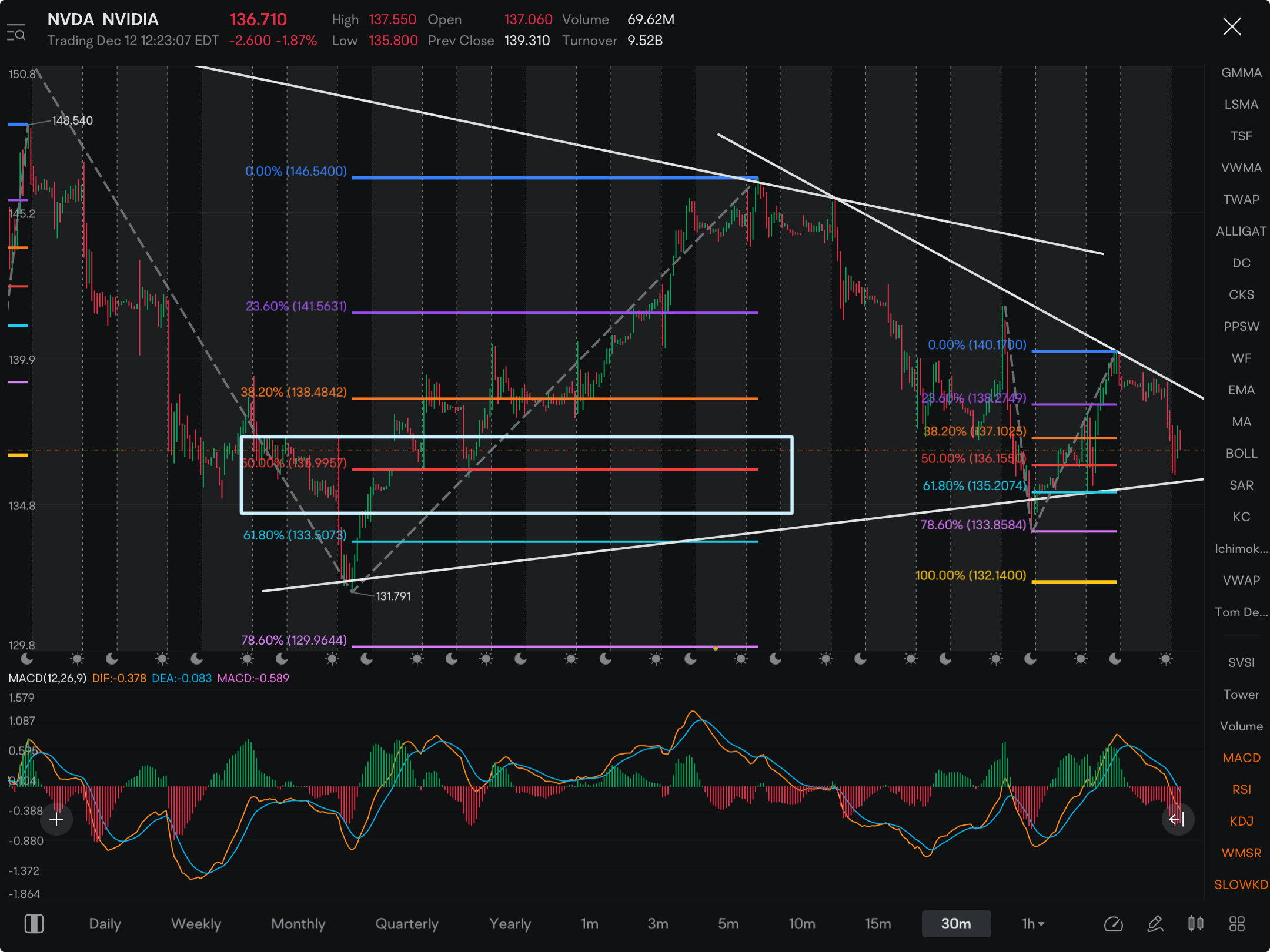Open the grid apps menu icon

[1236, 924]
